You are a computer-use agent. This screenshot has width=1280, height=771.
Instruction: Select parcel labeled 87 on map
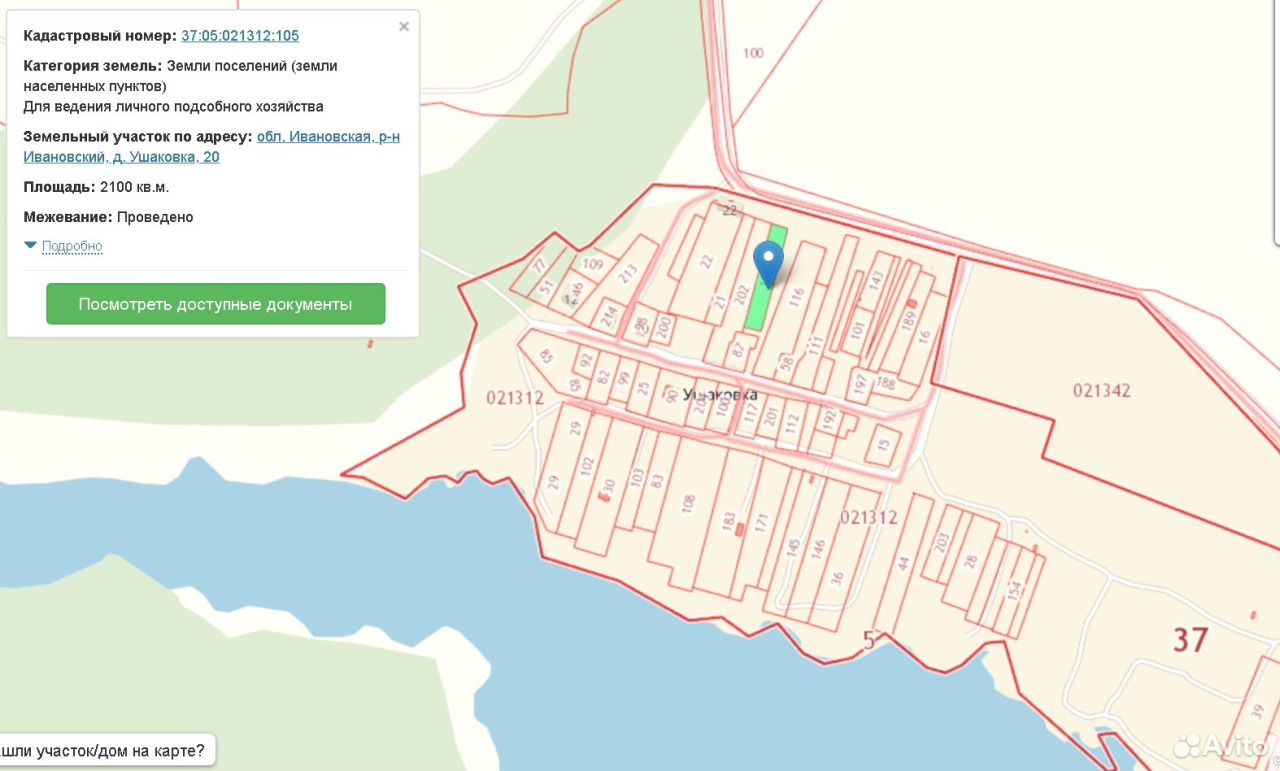pos(738,350)
